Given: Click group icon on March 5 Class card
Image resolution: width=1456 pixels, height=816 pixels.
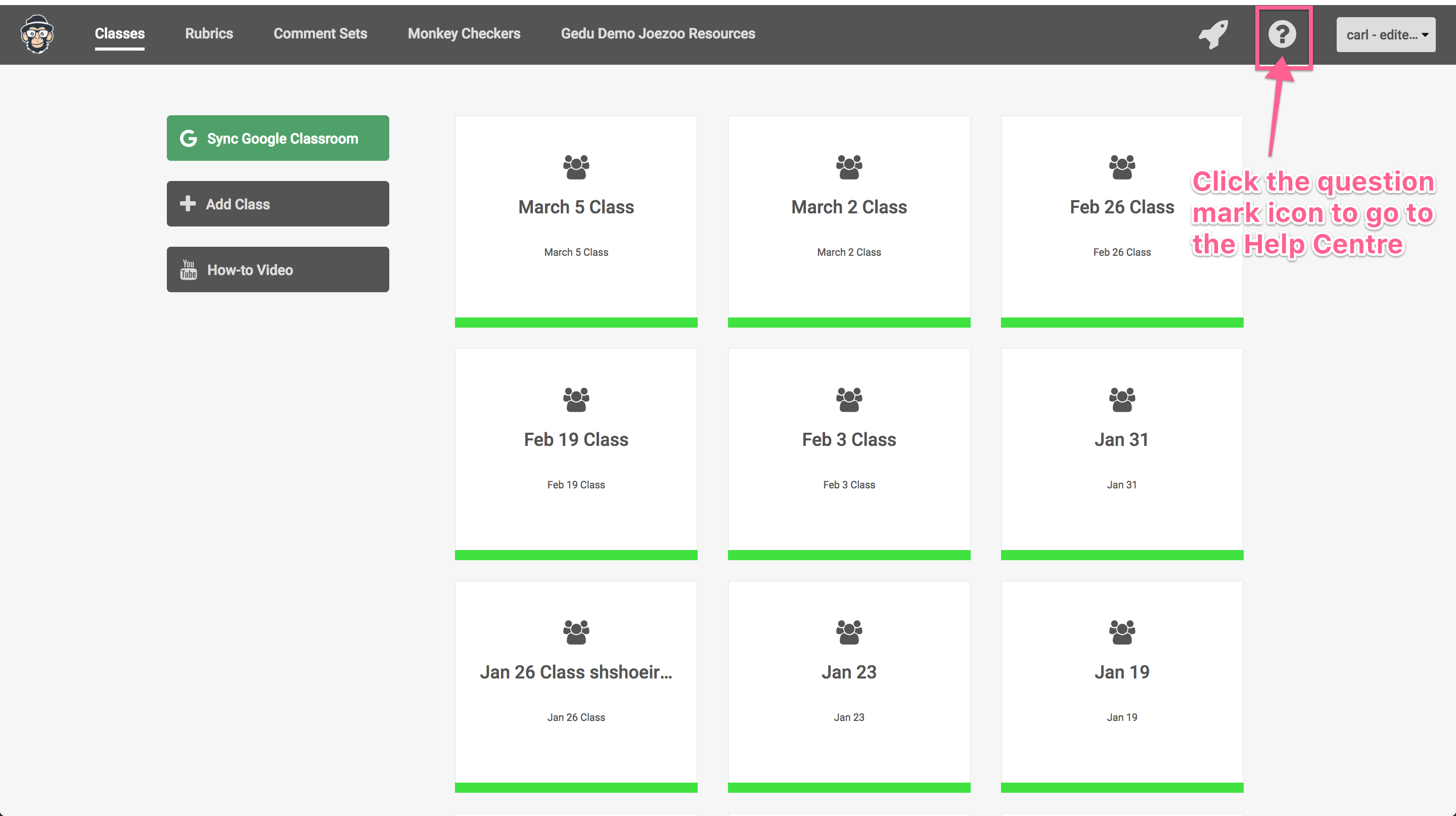Looking at the screenshot, I should pos(576,167).
